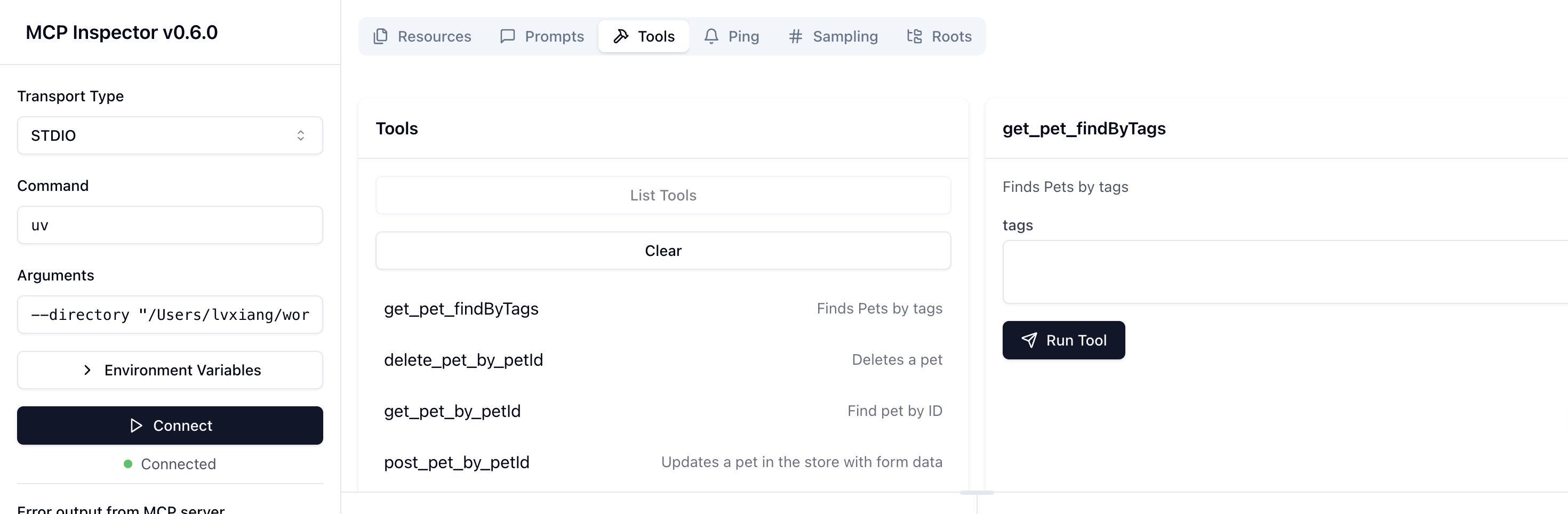1568x514 pixels.
Task: Click the Prompts chat bubble icon
Action: coord(508,36)
